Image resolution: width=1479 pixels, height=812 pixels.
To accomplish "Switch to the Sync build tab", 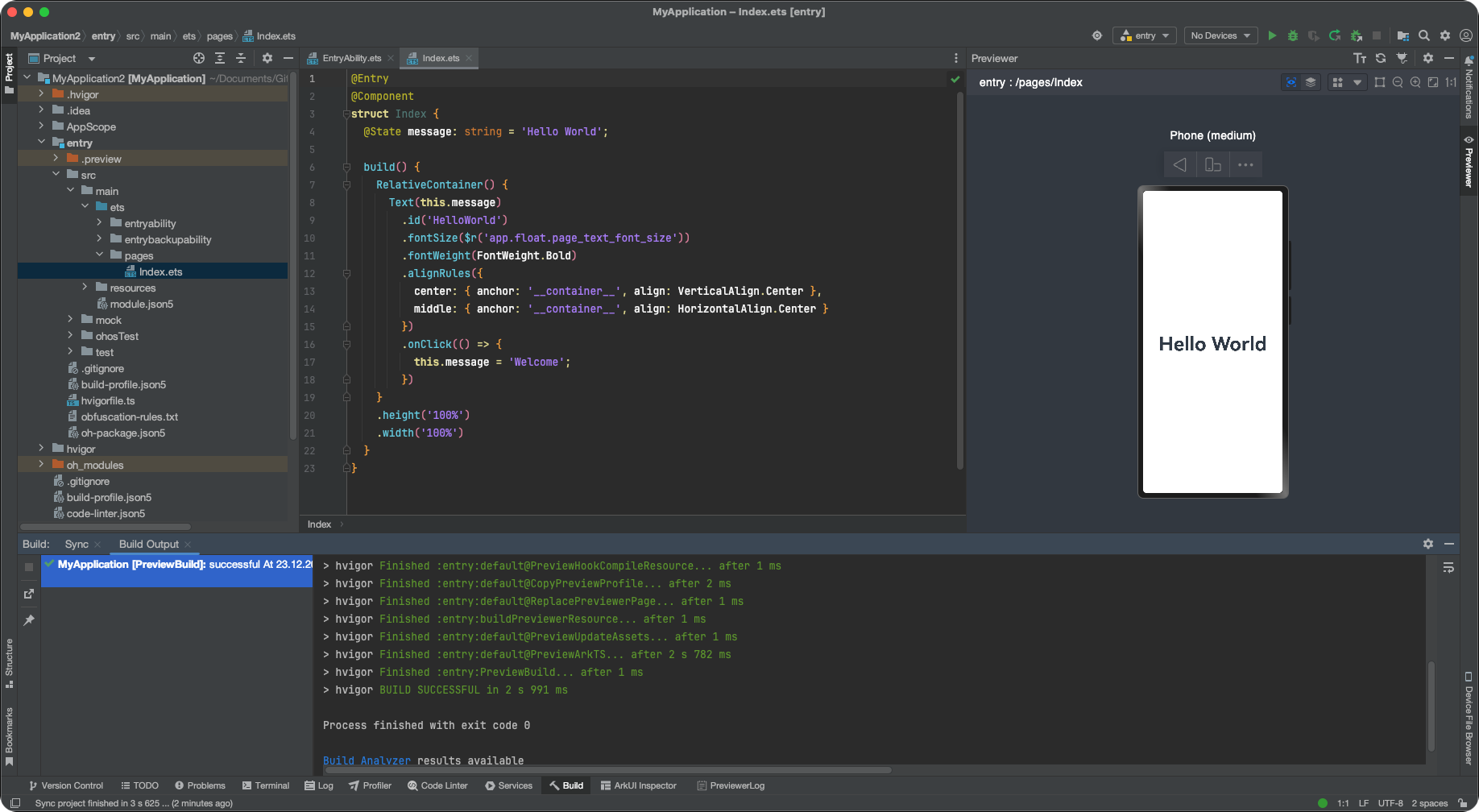I will pos(77,544).
